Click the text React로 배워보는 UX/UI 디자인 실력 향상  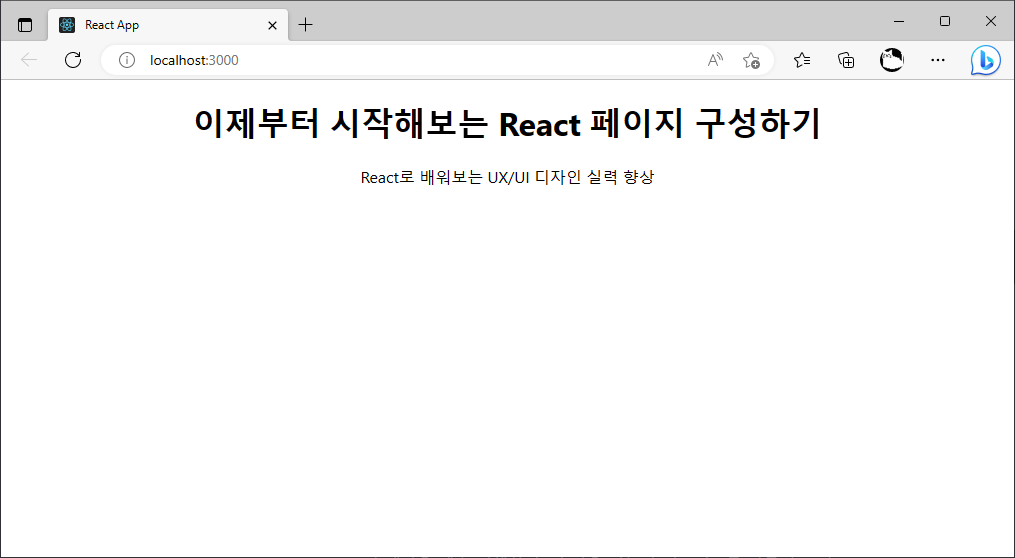[x=508, y=177]
